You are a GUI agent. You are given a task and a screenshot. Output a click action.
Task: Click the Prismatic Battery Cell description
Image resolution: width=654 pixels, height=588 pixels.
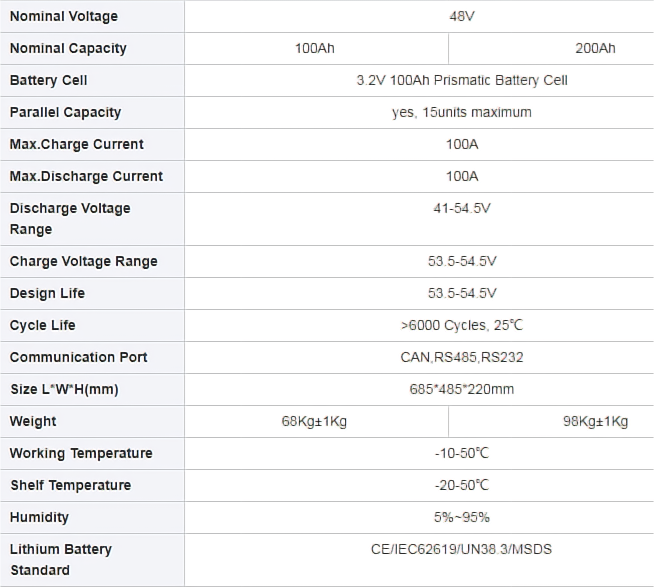(462, 80)
